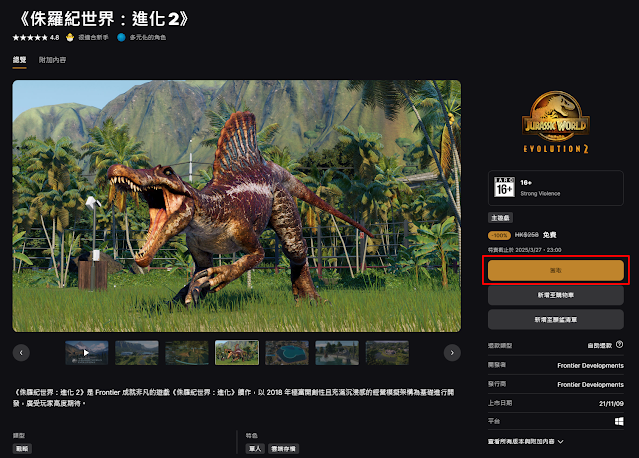This screenshot has width=639, height=458.
Task: Click the 自助退款 refund type value
Action: [x=599, y=346]
